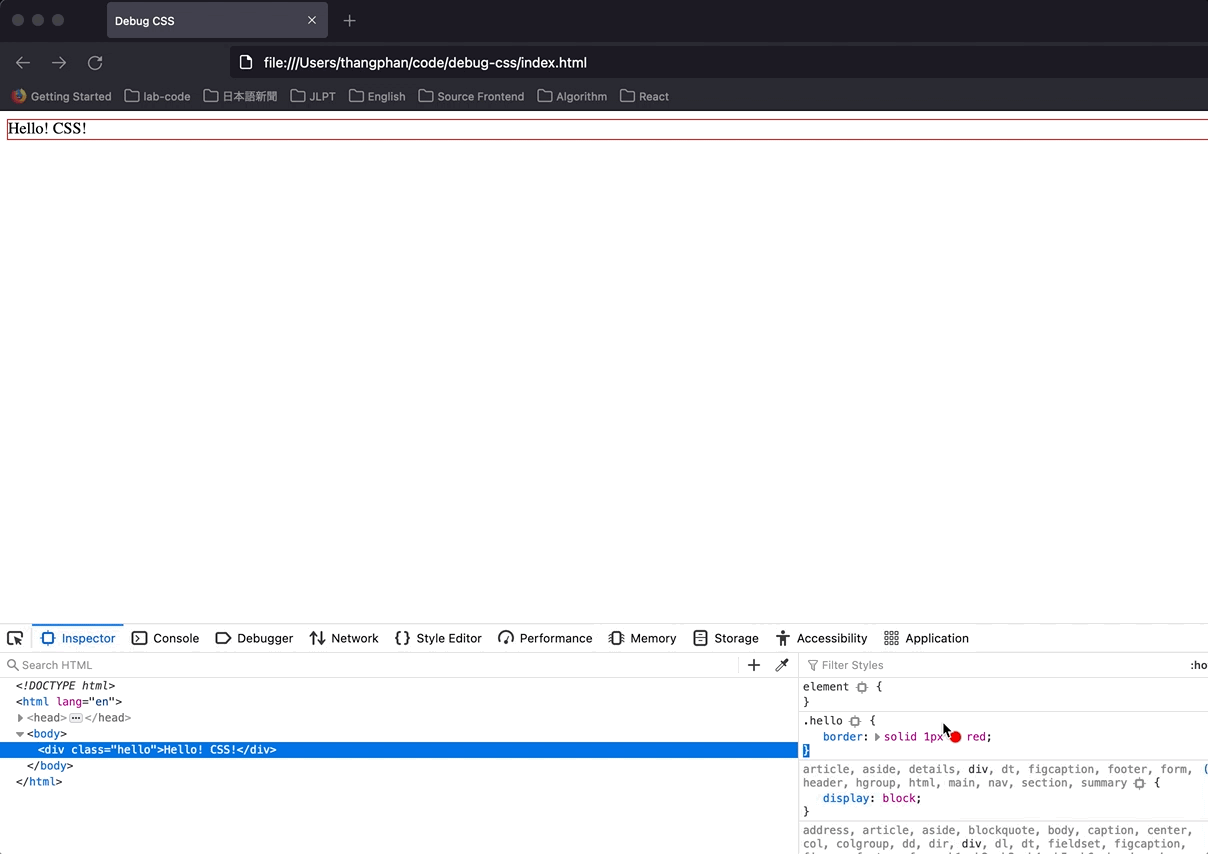Toggle selector highlighter beside summary rule
Image resolution: width=1208 pixels, height=854 pixels.
pyautogui.click(x=1139, y=783)
